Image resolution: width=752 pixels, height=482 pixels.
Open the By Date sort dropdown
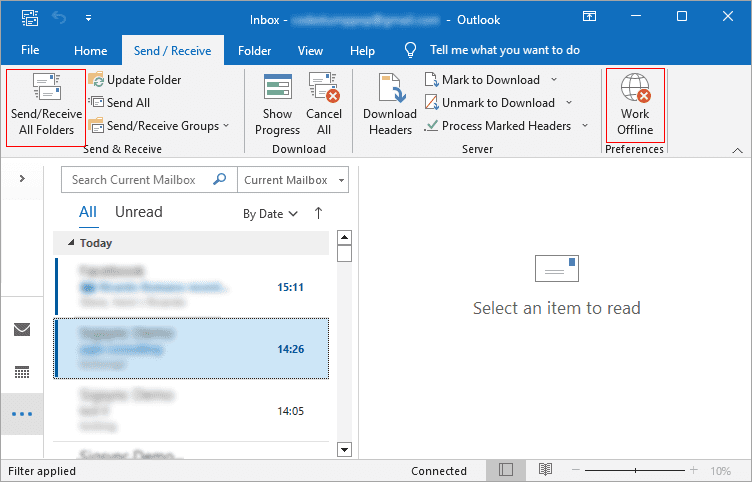pyautogui.click(x=270, y=214)
